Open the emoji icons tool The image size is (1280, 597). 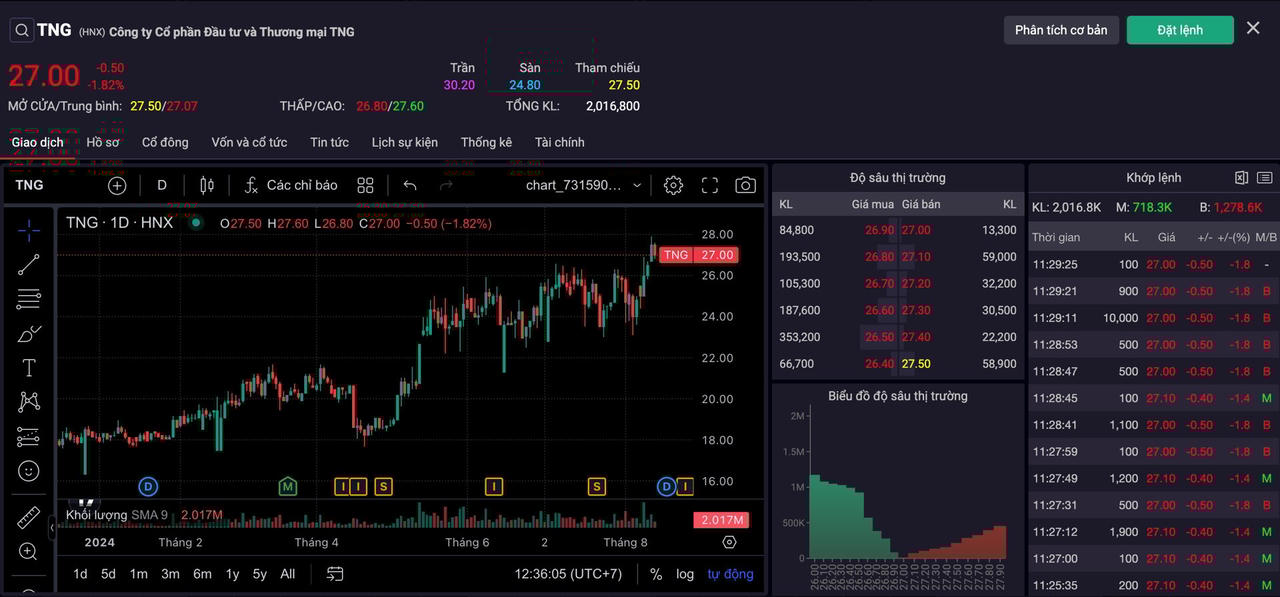(x=29, y=471)
